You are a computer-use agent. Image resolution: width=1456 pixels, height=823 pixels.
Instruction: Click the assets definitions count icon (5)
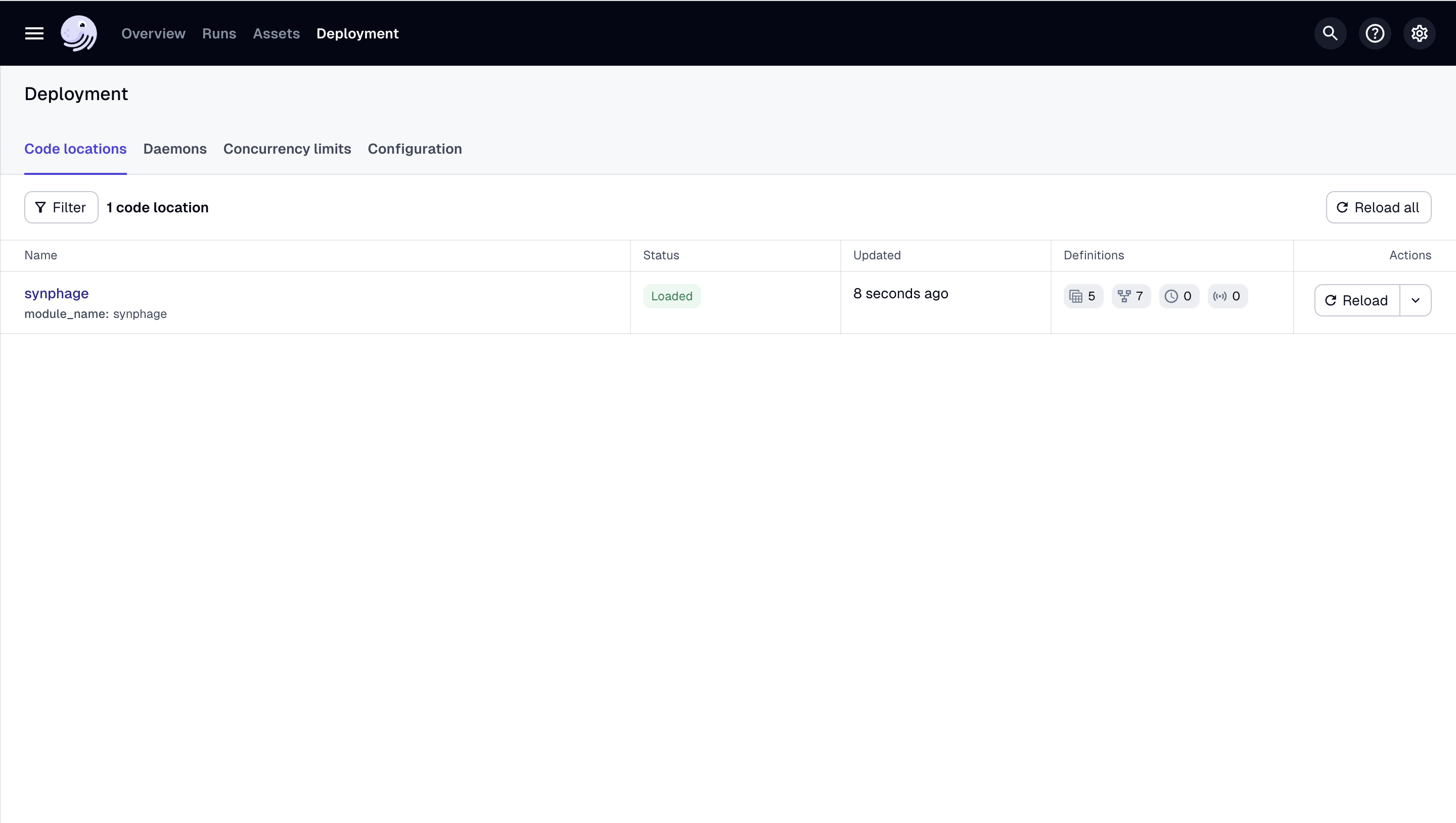[1083, 296]
